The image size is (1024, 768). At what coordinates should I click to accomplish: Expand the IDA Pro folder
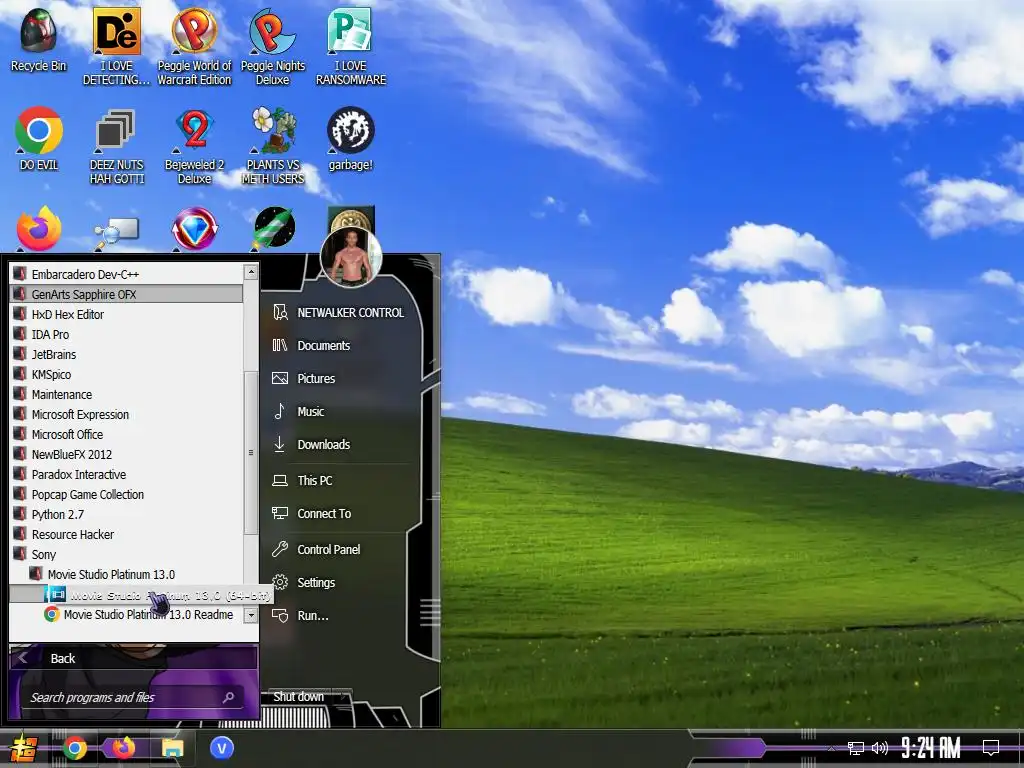tap(127, 334)
